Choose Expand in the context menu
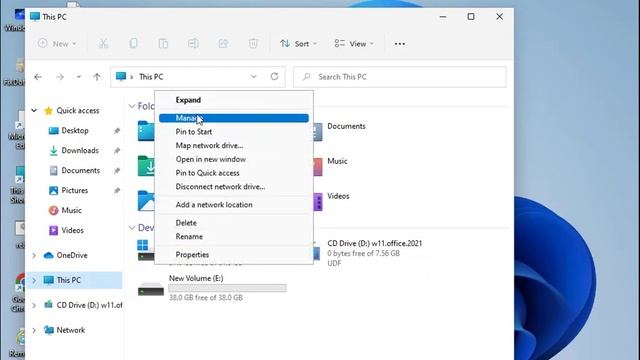Image resolution: width=640 pixels, height=360 pixels. coord(233,100)
